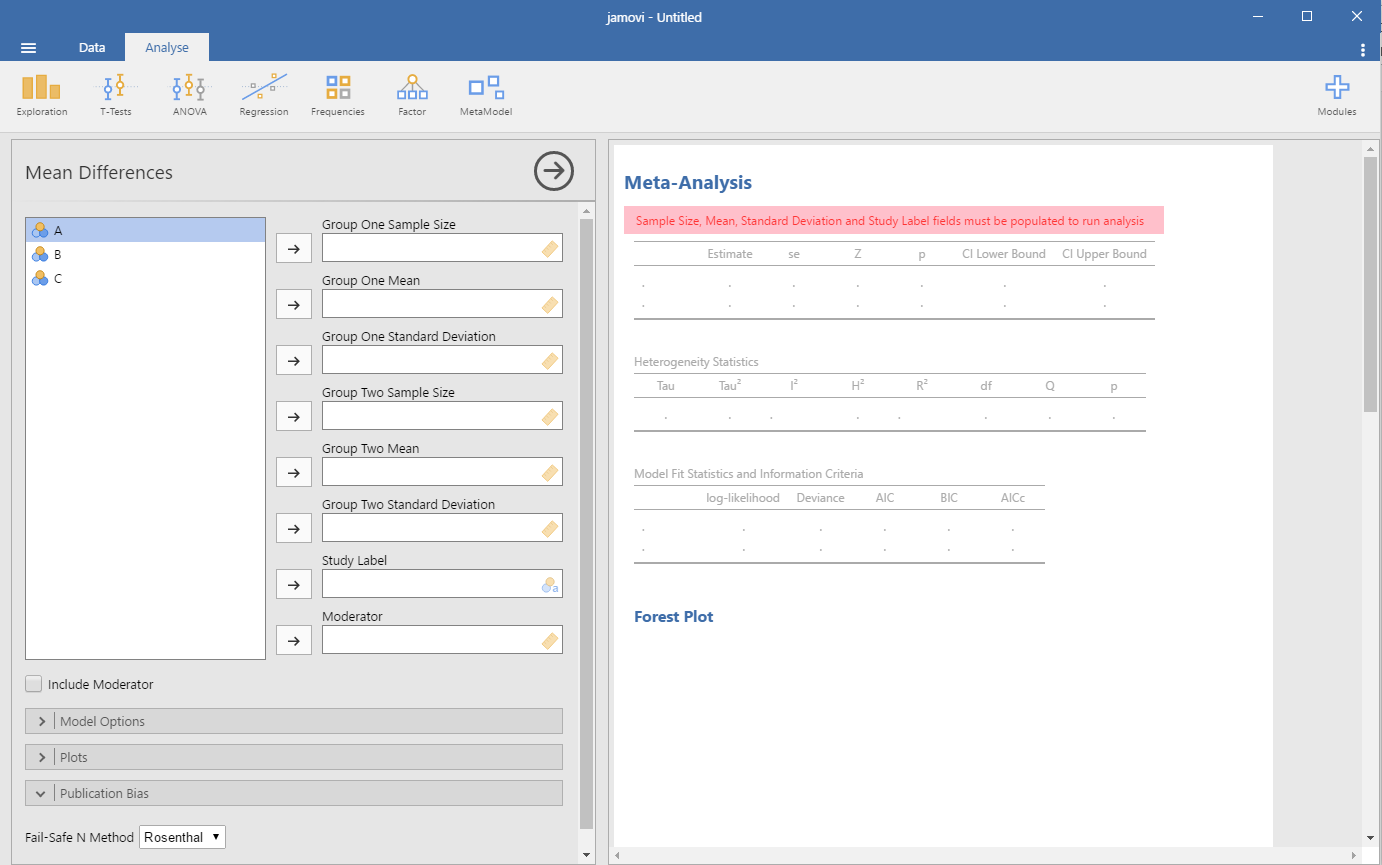Maximize the jamovi window
This screenshot has height=865, width=1382.
1306,16
